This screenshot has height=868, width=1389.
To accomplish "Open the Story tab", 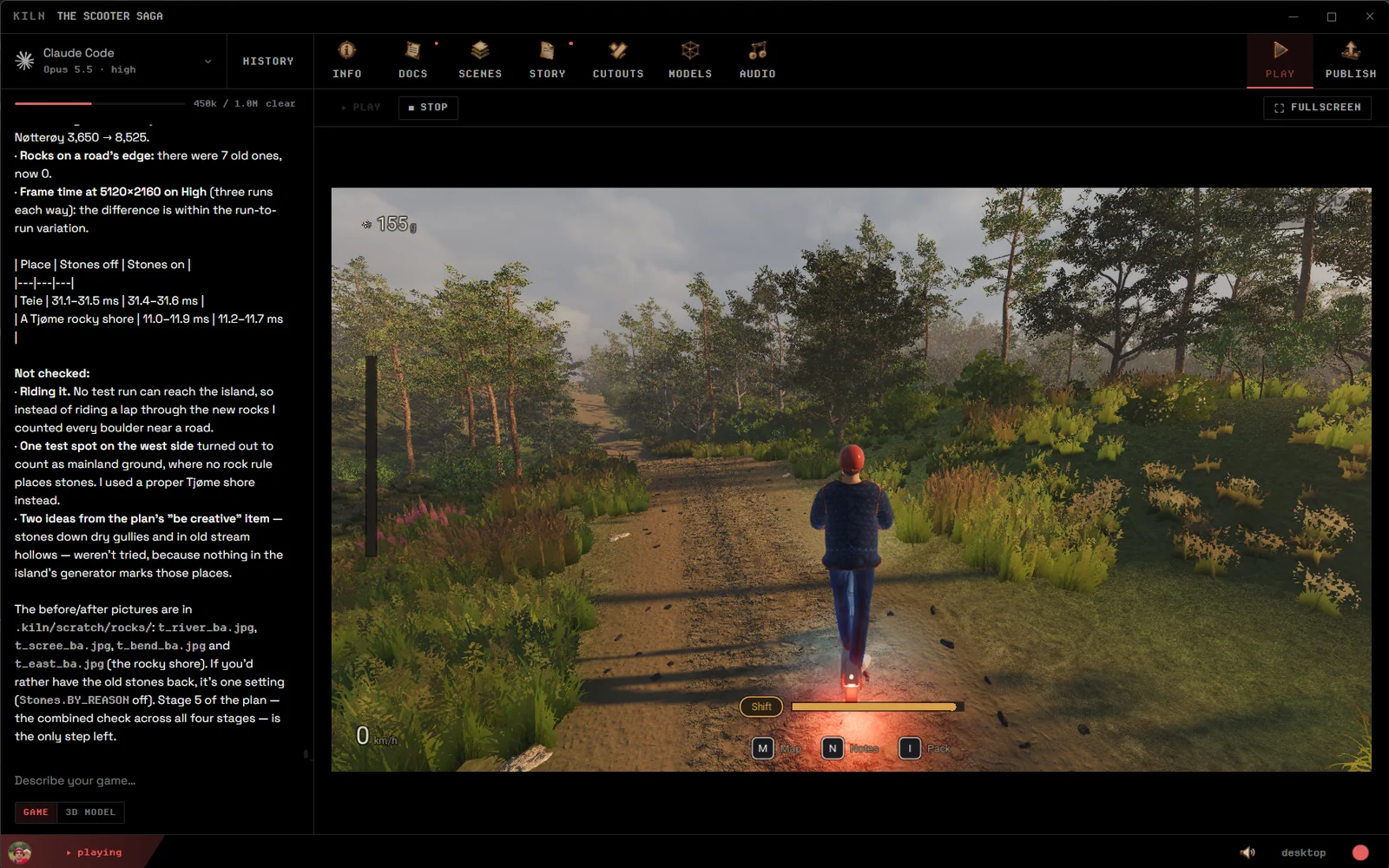I will click(547, 61).
